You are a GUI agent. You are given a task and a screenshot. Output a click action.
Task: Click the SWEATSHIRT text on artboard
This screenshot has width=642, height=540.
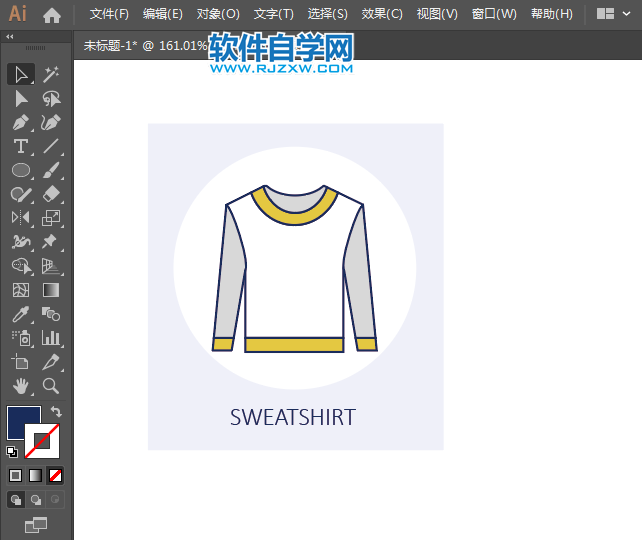coord(293,417)
